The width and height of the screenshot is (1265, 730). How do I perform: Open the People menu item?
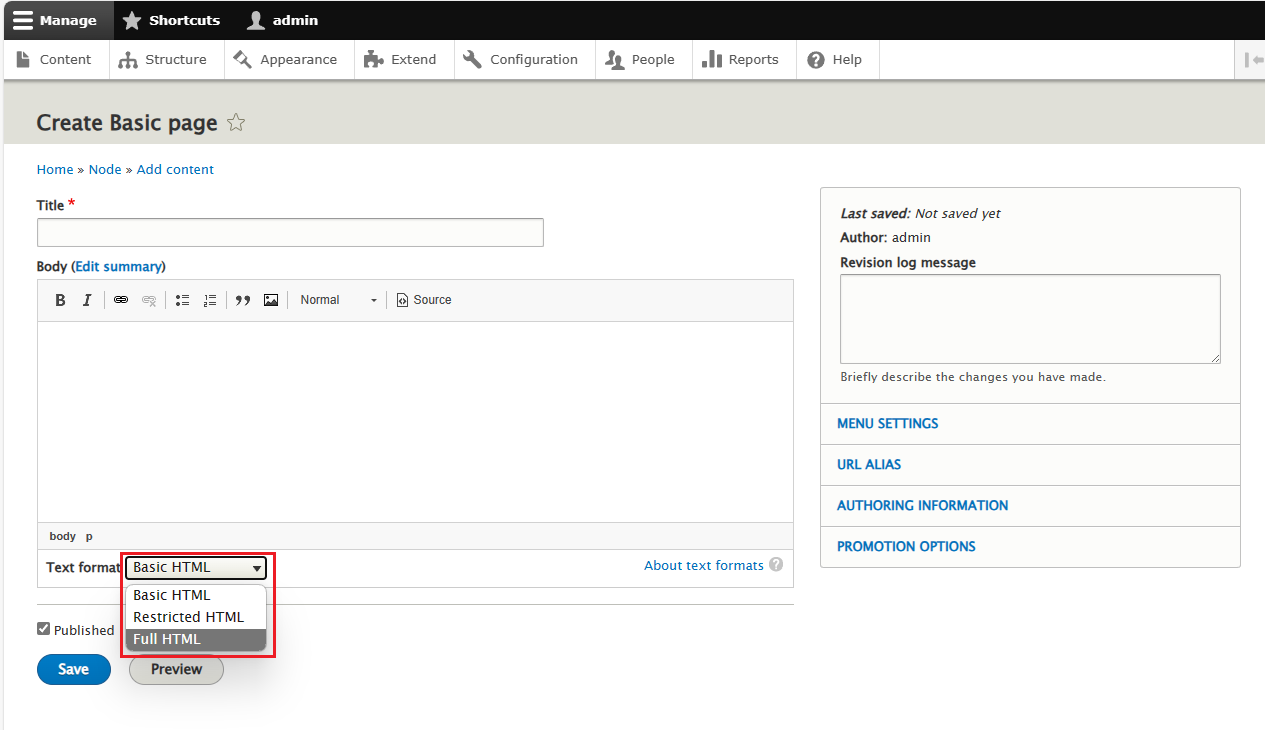640,60
